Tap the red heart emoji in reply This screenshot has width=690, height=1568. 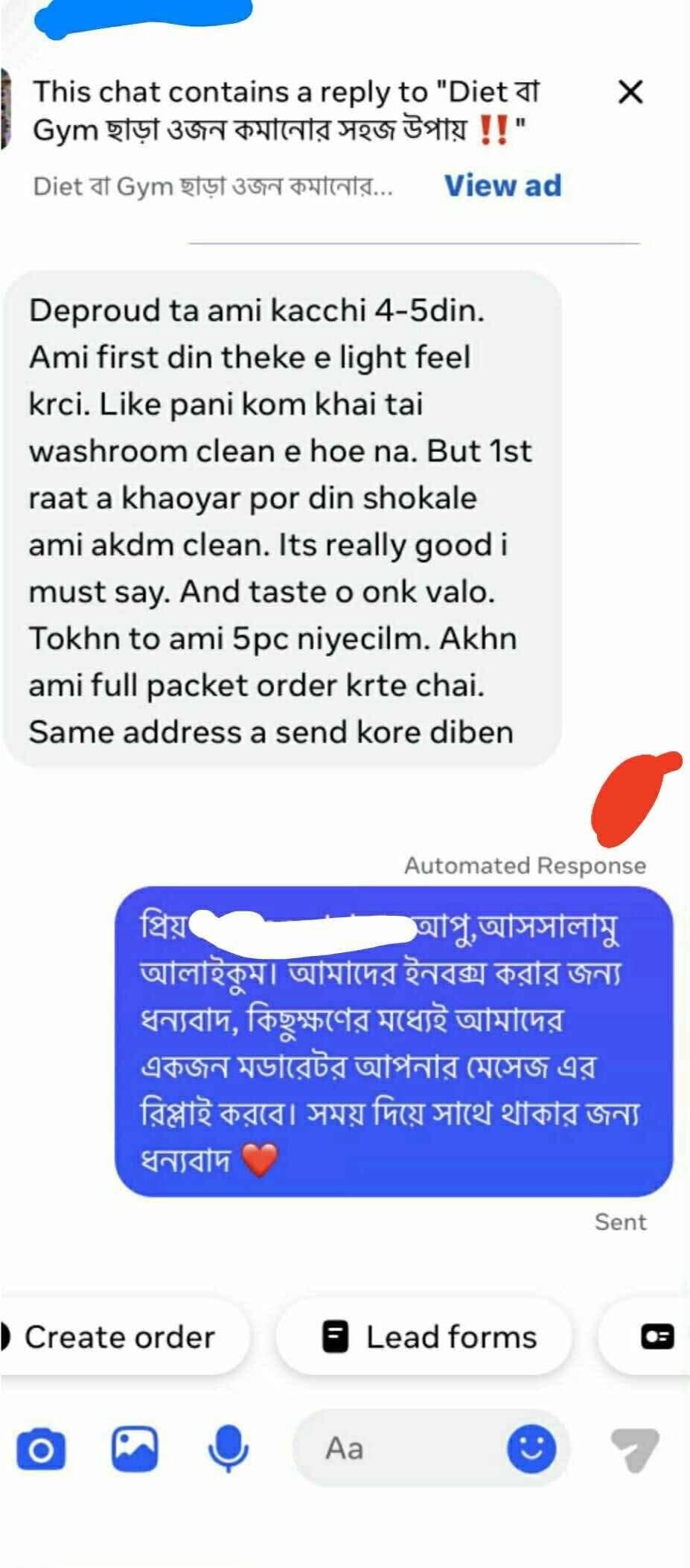point(260,1160)
